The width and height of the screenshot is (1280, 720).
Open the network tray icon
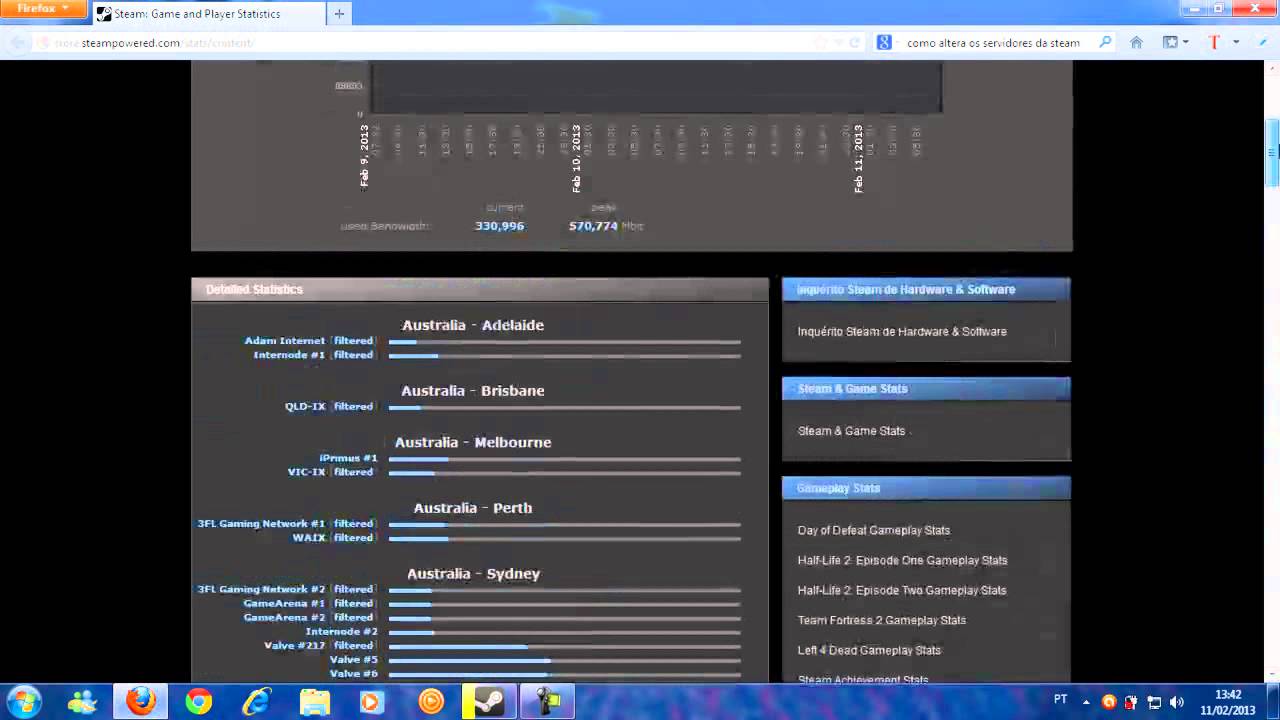tap(1154, 702)
